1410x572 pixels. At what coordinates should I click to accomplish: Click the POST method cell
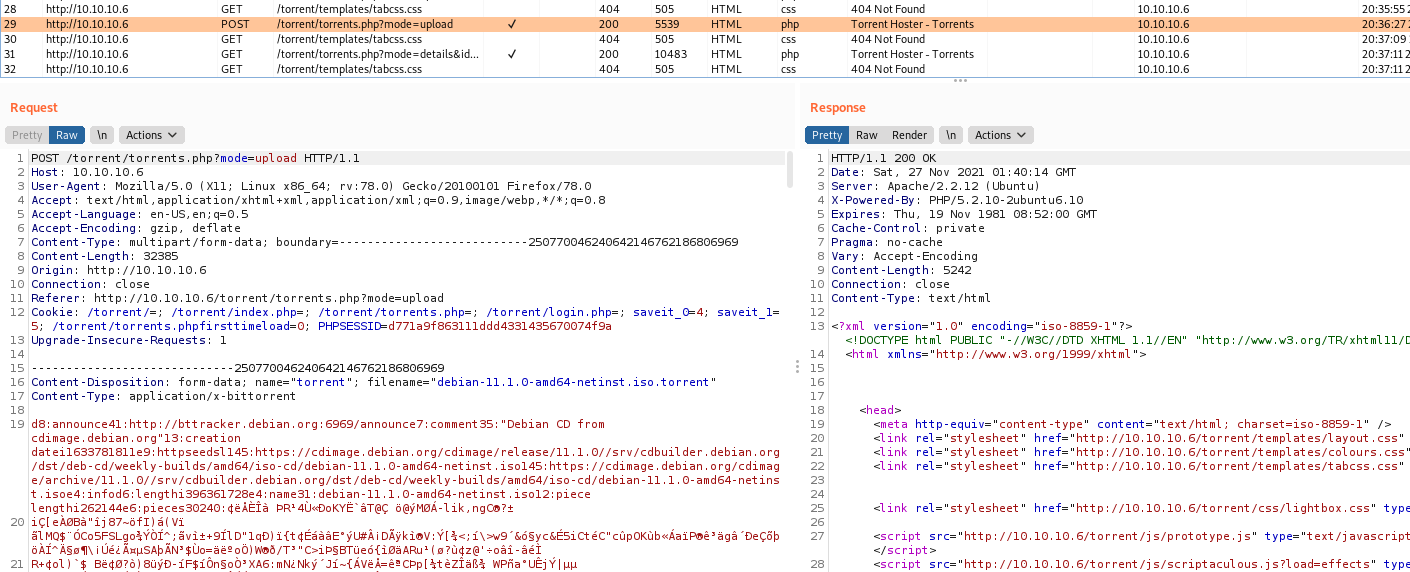coord(235,24)
